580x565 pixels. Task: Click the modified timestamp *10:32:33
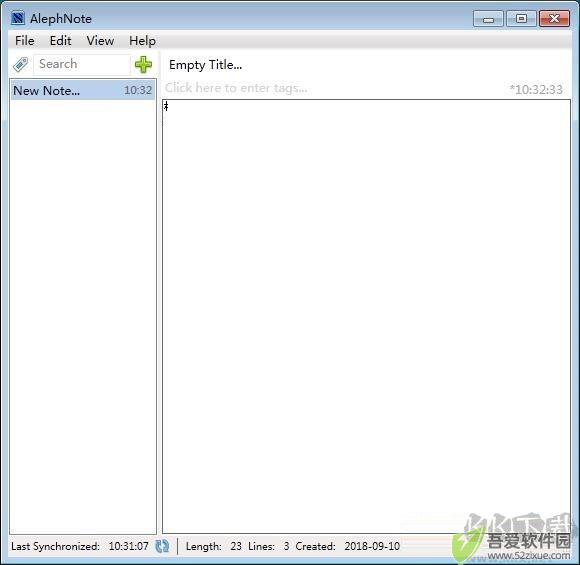(x=536, y=90)
